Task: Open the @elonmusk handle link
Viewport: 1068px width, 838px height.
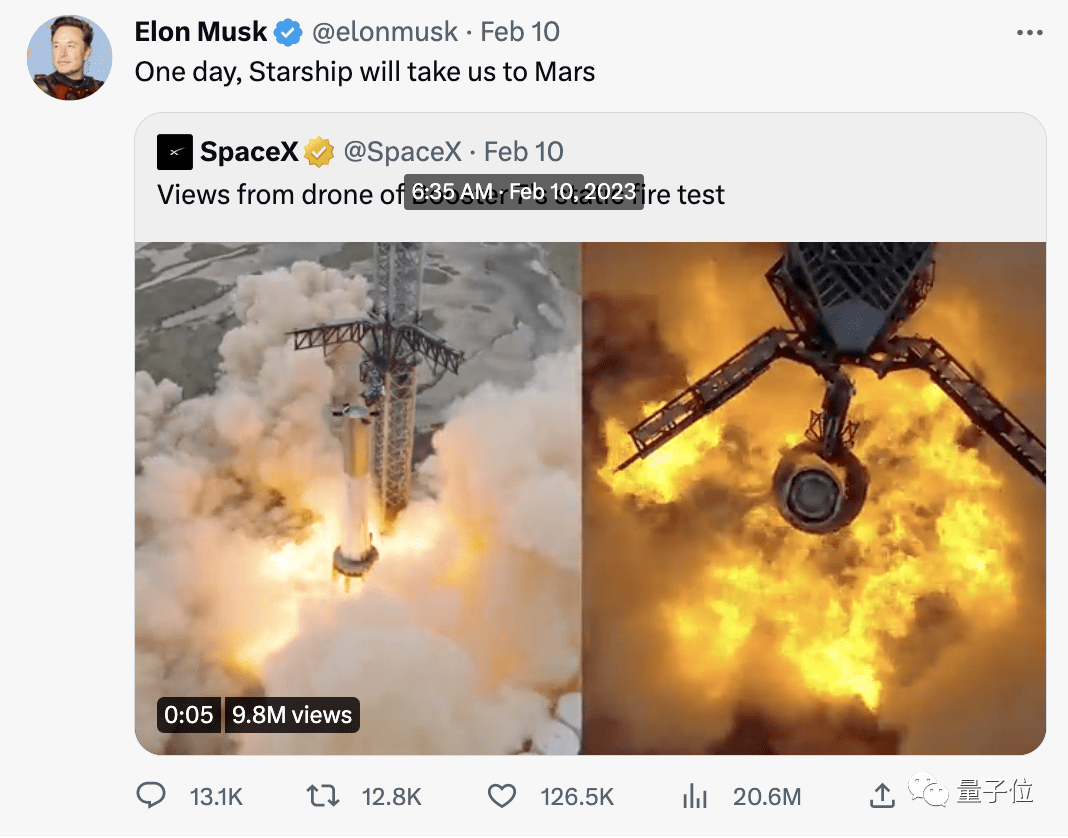Action: tap(385, 32)
